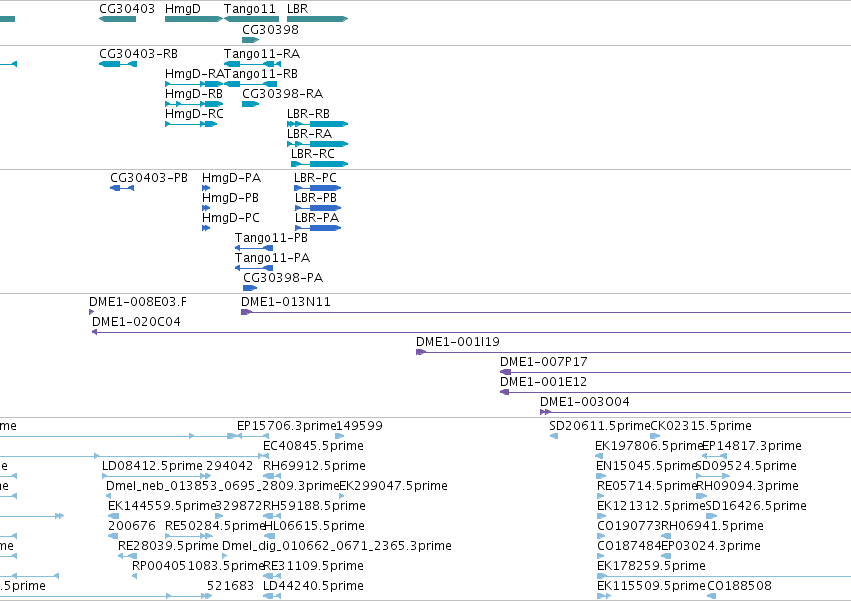
Task: Select protein LBR-PA
Action: click(317, 228)
